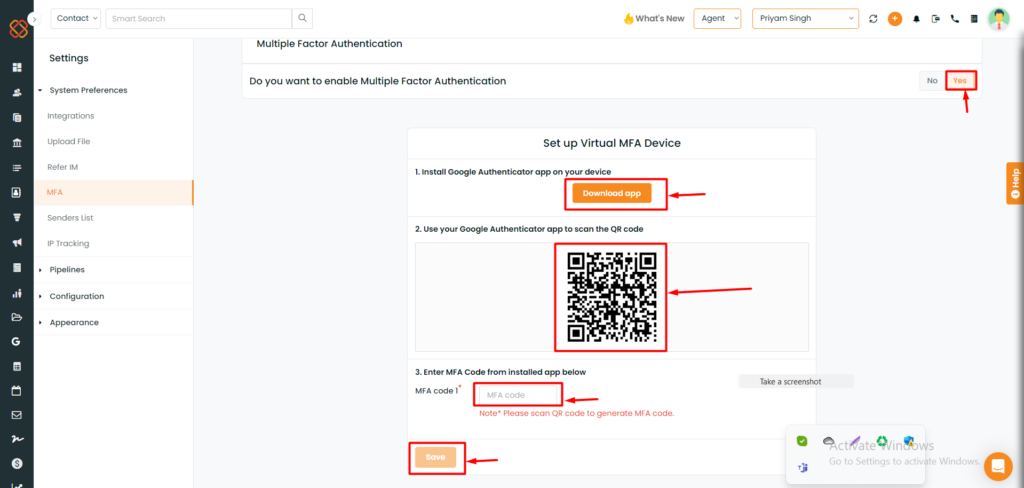Click the Save button
The height and width of the screenshot is (488, 1024).
click(x=435, y=457)
